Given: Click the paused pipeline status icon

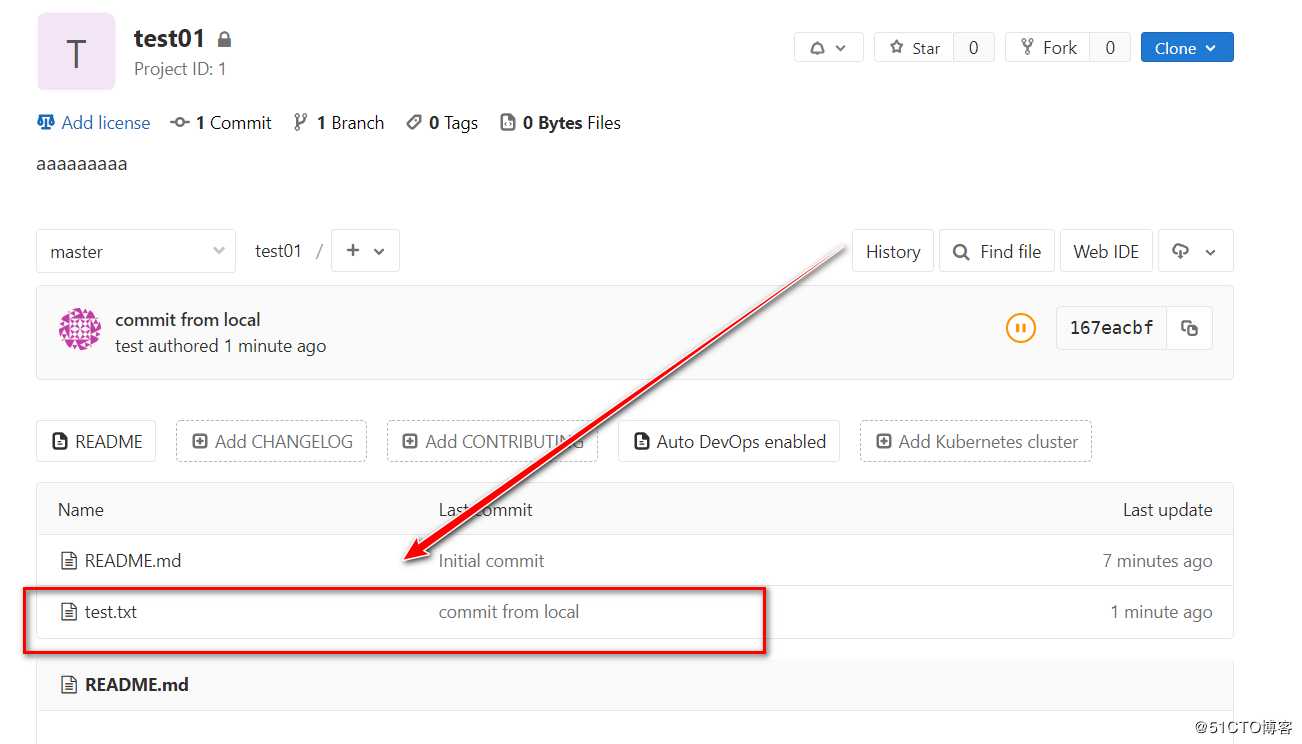Looking at the screenshot, I should [x=1020, y=327].
